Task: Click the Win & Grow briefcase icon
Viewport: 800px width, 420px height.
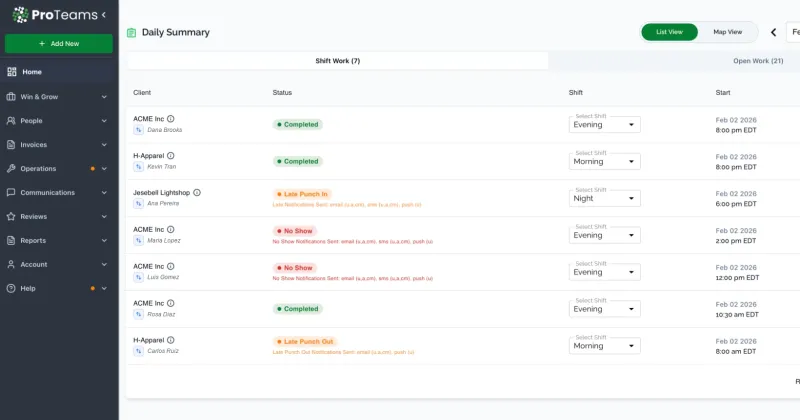Action: (11, 96)
